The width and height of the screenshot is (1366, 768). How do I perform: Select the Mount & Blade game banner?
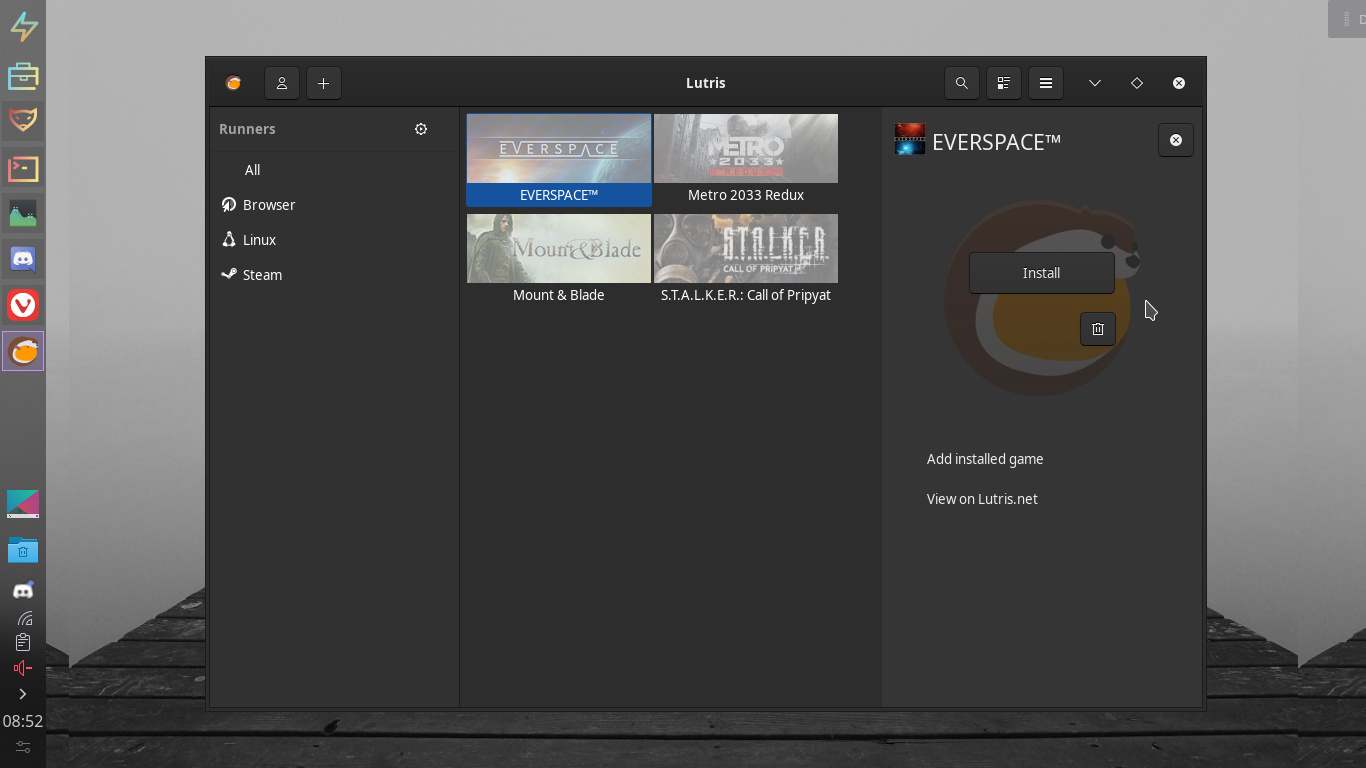pos(559,248)
